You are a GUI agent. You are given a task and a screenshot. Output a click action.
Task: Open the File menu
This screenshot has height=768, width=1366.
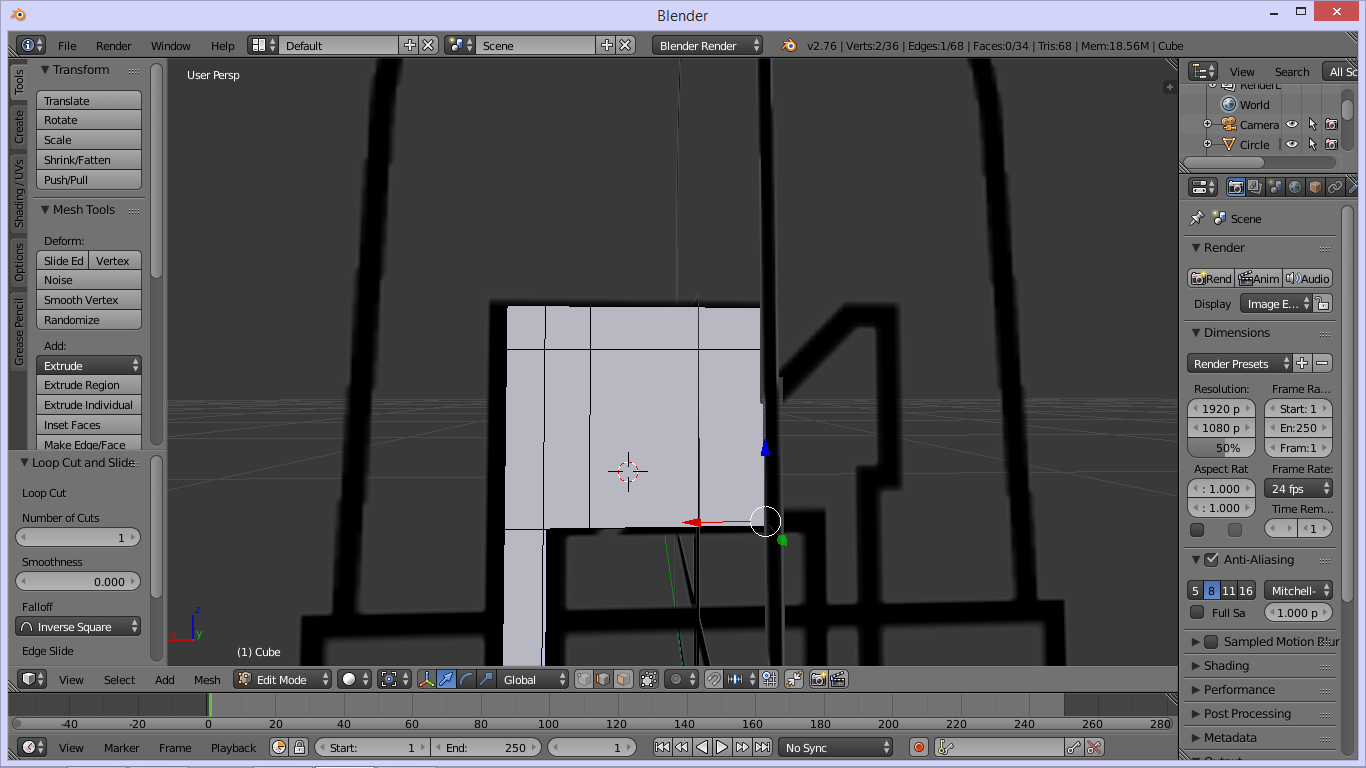pyautogui.click(x=67, y=45)
